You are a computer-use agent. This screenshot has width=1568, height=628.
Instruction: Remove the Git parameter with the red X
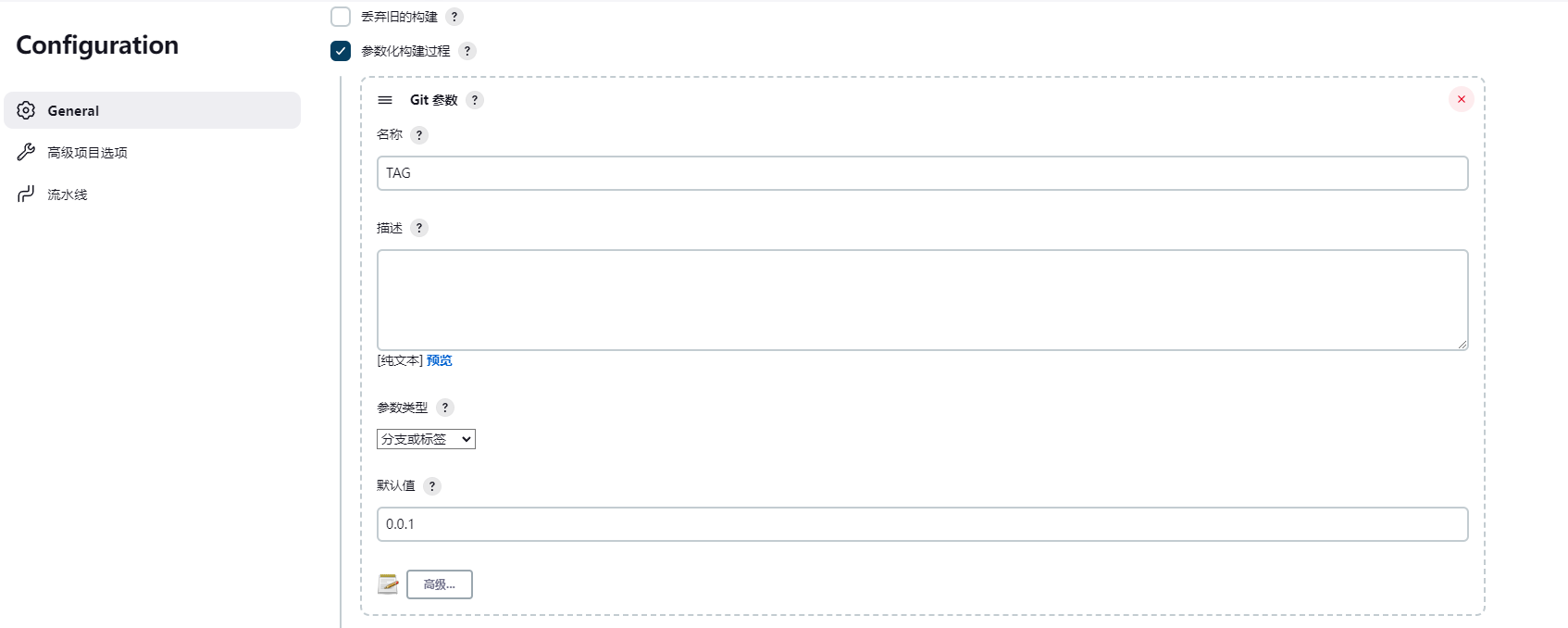tap(1461, 99)
